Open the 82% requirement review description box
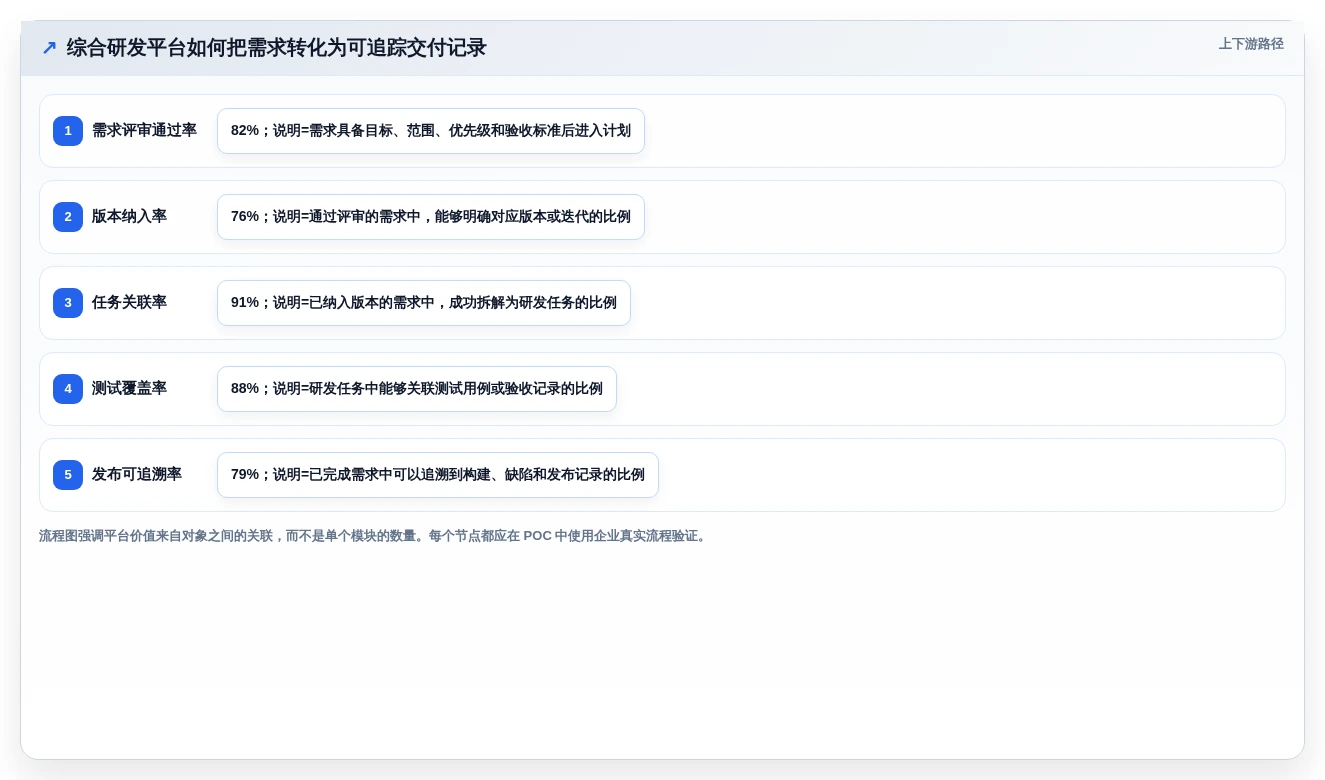Image resolution: width=1325 pixels, height=780 pixels. (431, 131)
